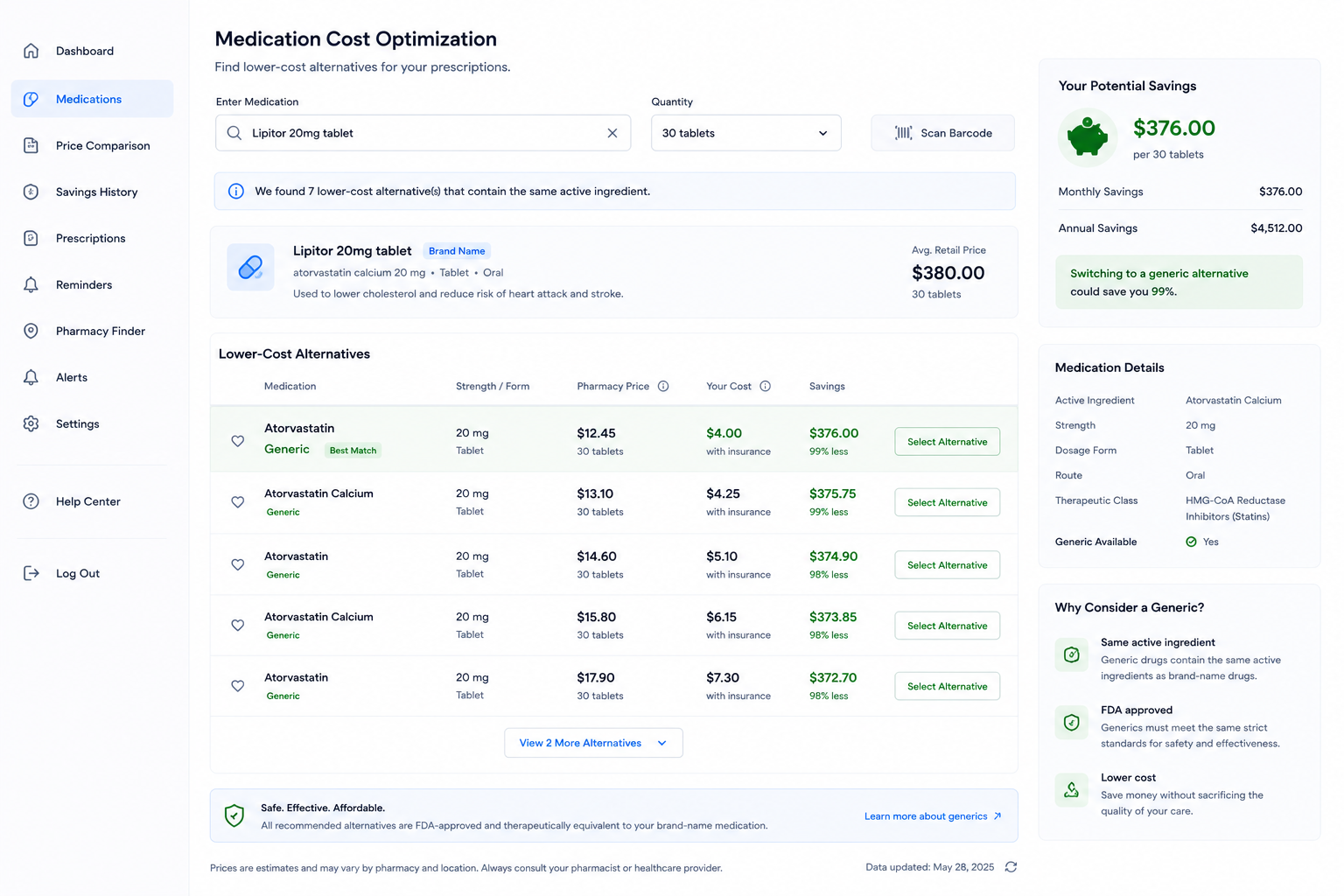Select Alternative for $15.80 Atorvastatin Calcium
This screenshot has width=1344, height=896.
(x=947, y=626)
